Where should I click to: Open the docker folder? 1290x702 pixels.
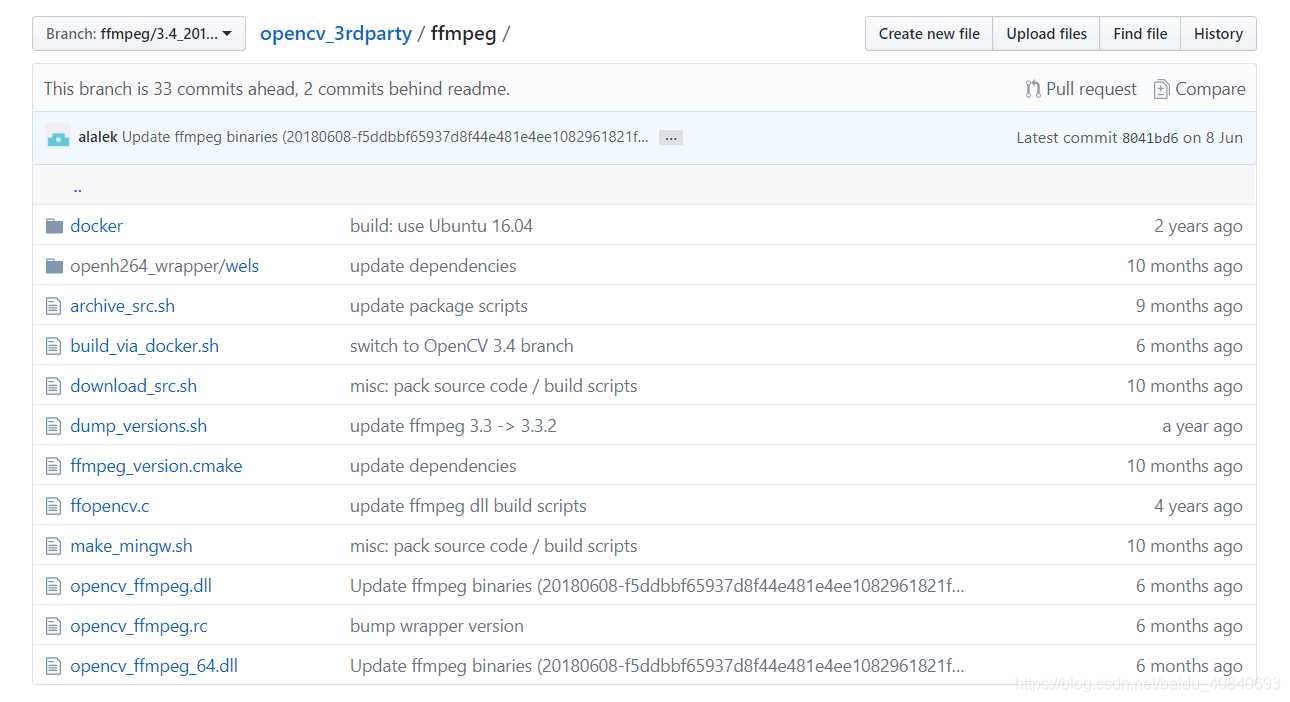click(x=96, y=226)
